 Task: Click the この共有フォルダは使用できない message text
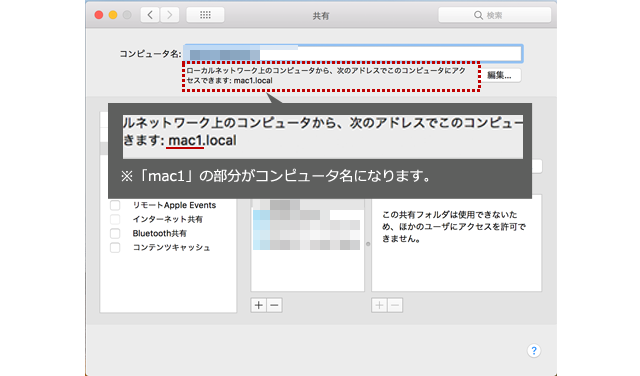pyautogui.click(x=453, y=227)
